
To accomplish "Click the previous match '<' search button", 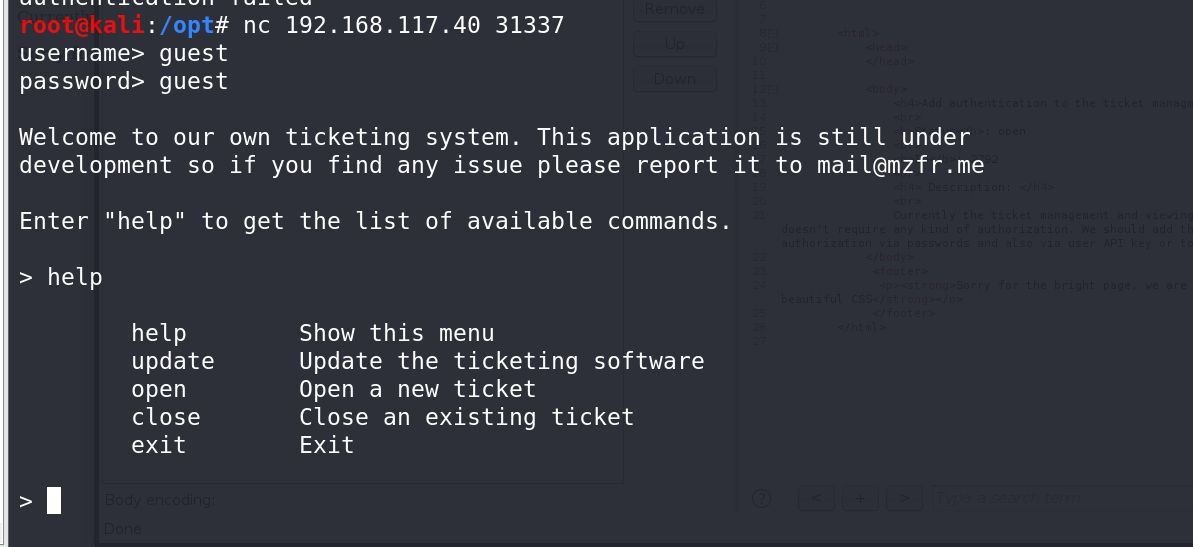I will coord(816,498).
